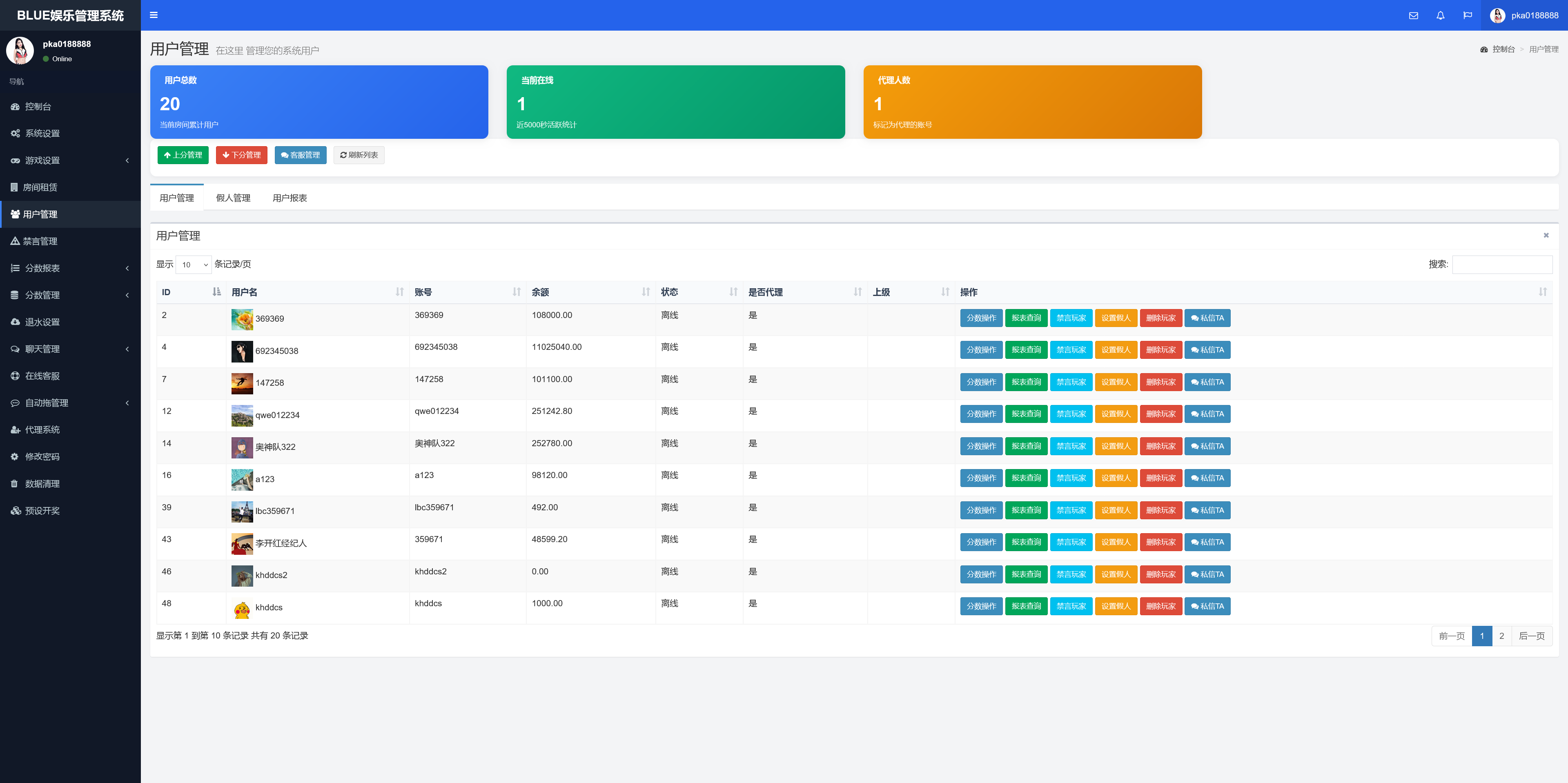The image size is (1568, 783).
Task: Switch to the 假人管理 tab
Action: click(x=233, y=198)
